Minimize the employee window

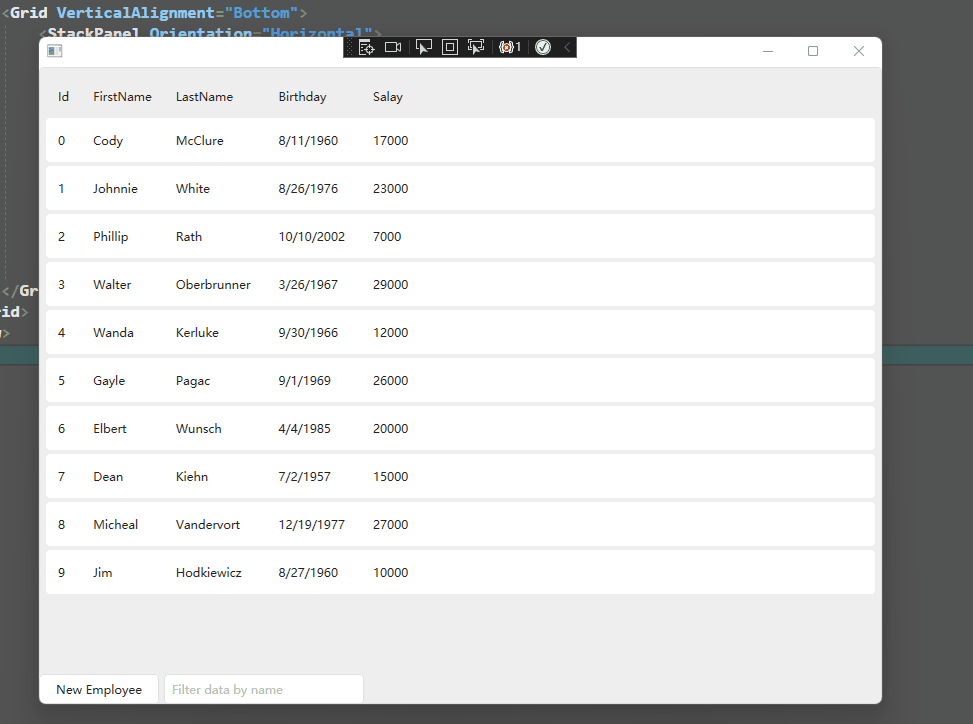(x=768, y=51)
